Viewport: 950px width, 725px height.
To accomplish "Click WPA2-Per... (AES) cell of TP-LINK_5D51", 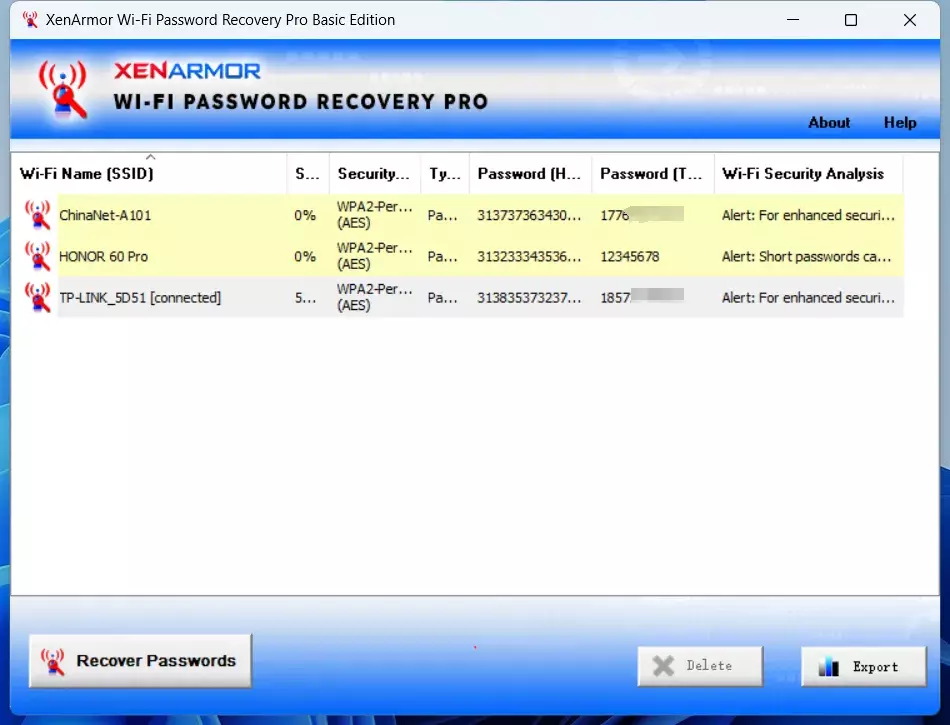I will (374, 297).
